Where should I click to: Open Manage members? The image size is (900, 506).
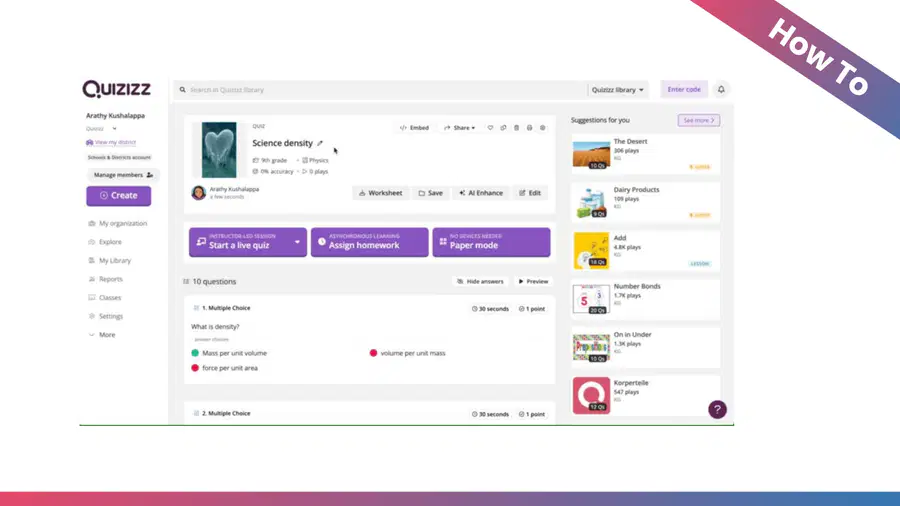[123, 175]
